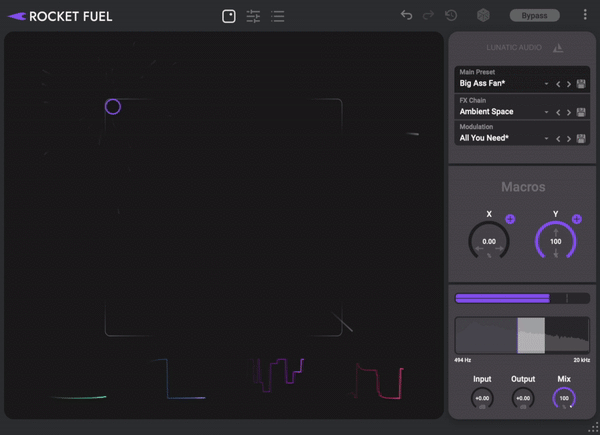Switch to the XY pad view
Viewport: 600px width, 435px height.
[229, 16]
